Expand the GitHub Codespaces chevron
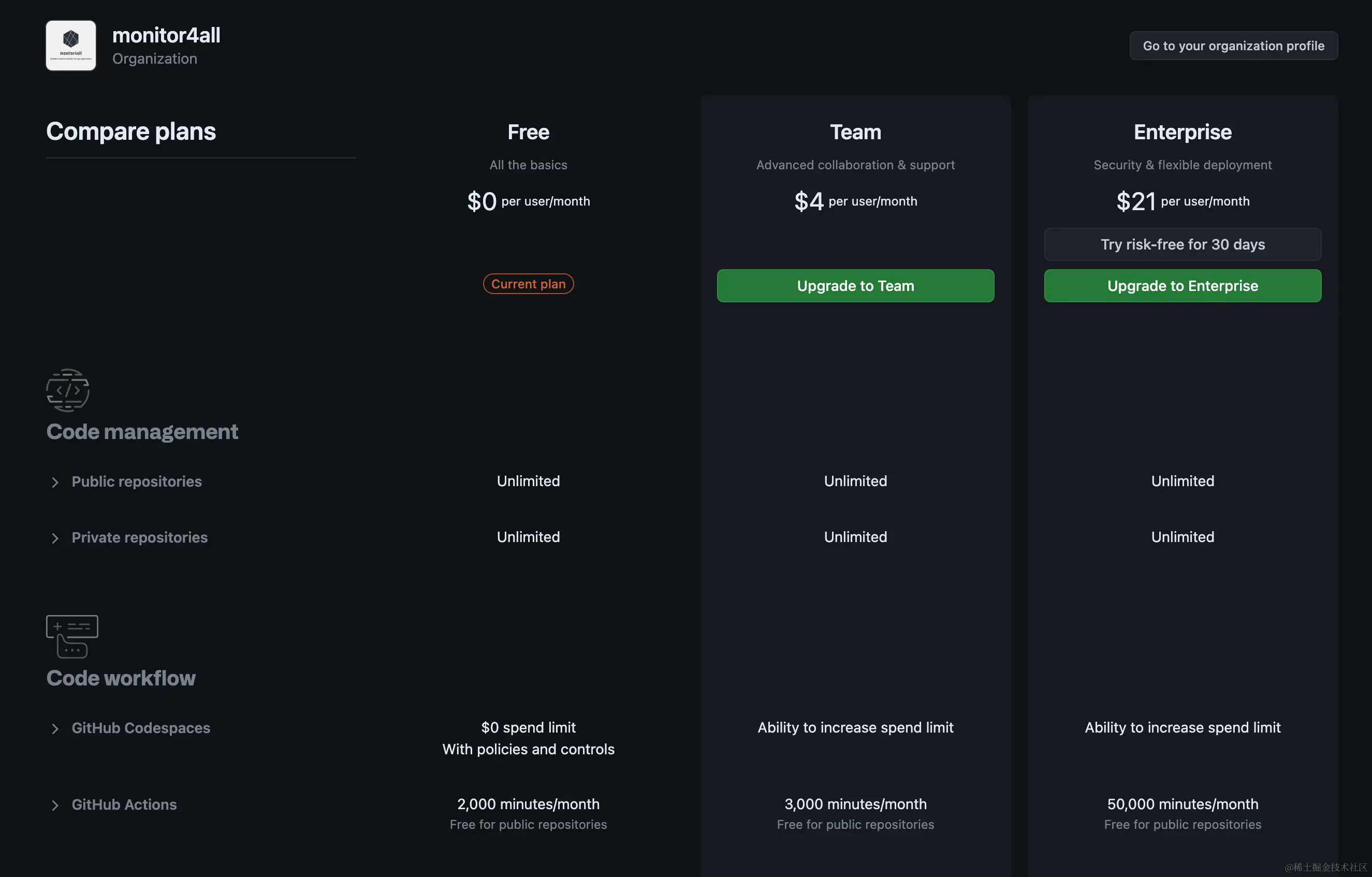Viewport: 1372px width, 877px height. tap(55, 728)
